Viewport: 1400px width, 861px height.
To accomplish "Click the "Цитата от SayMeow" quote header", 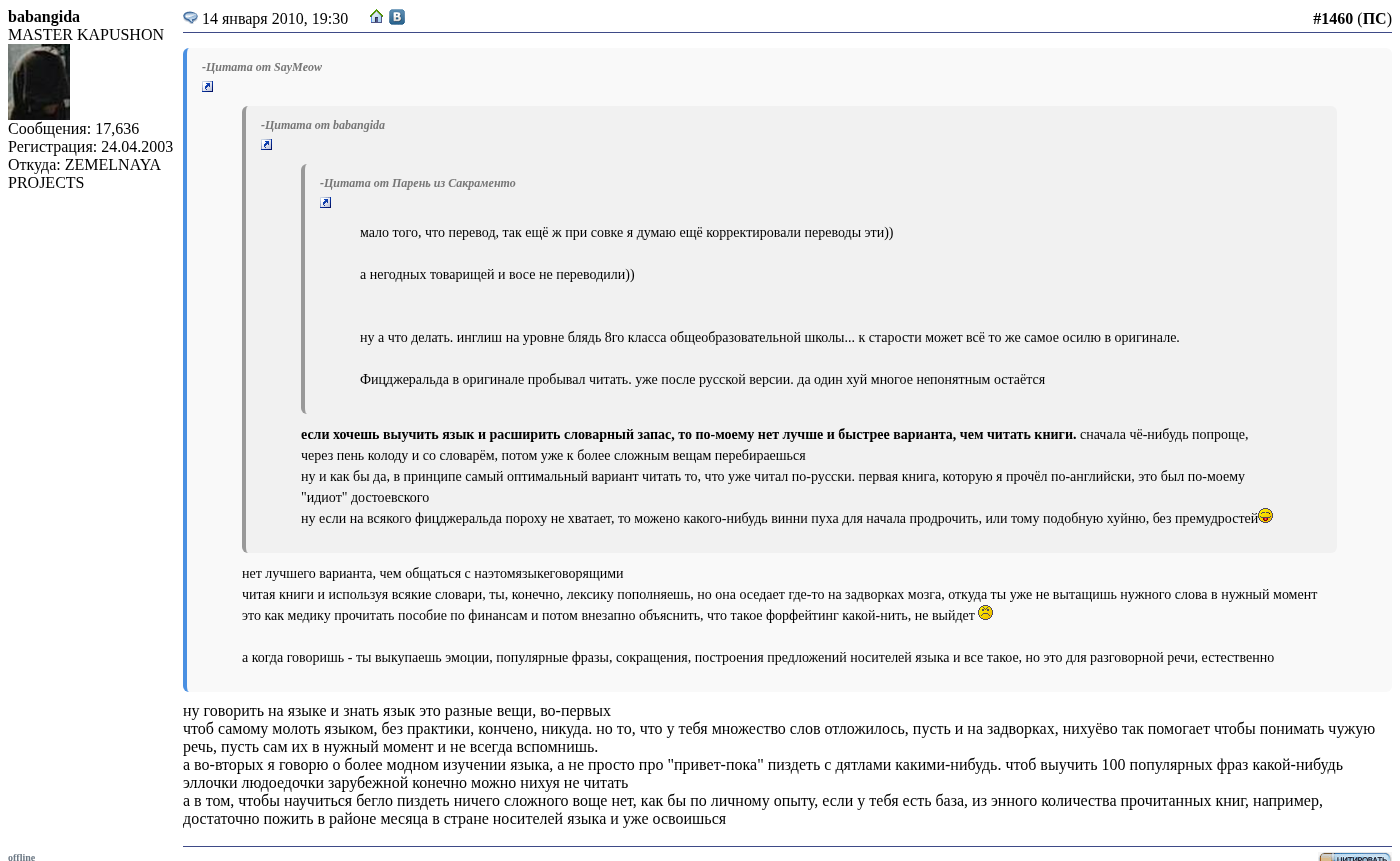I will tap(262, 67).
